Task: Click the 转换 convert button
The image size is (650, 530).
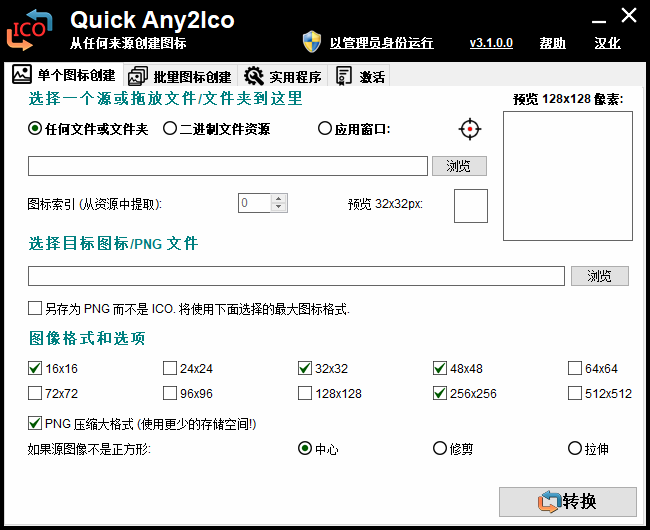Action: 568,502
